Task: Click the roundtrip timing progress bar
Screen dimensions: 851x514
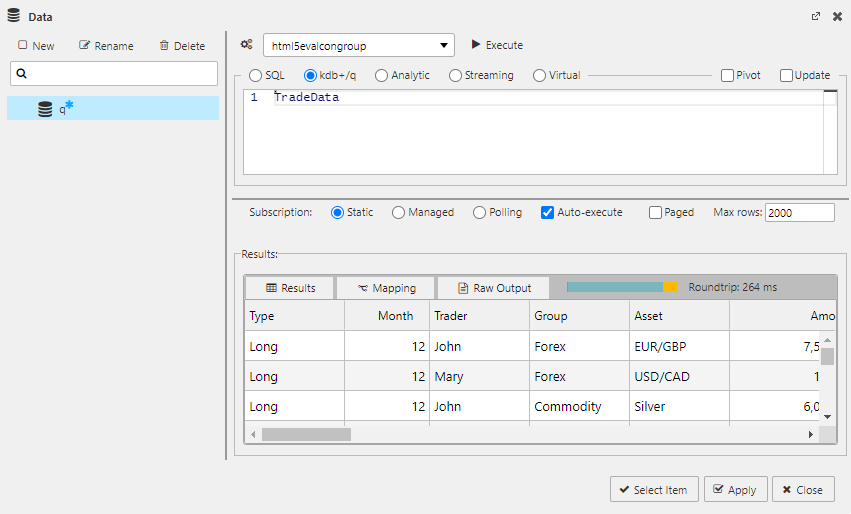Action: point(622,287)
